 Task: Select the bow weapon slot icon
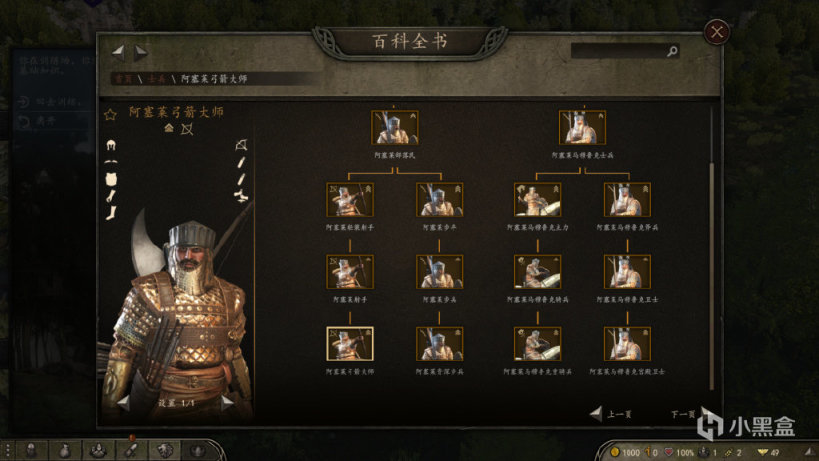tap(241, 145)
